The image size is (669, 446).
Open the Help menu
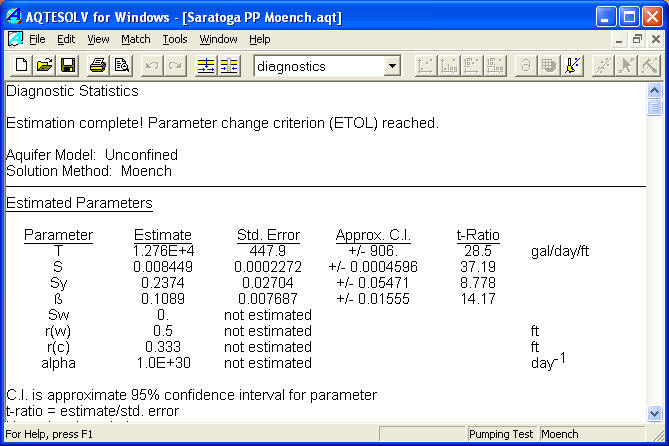[259, 39]
